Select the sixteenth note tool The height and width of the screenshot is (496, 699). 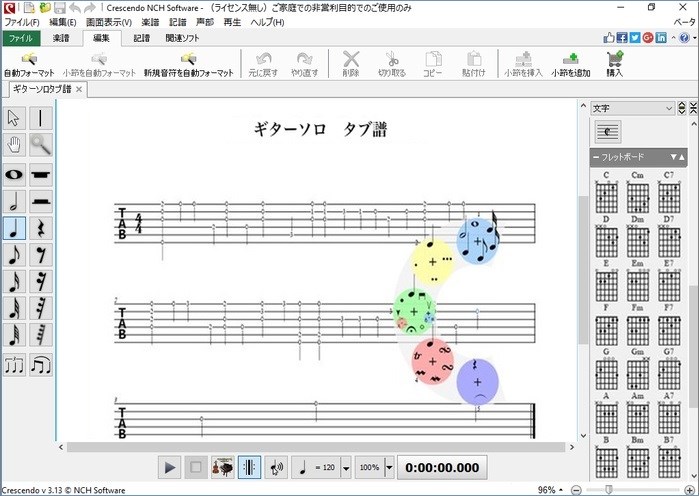tap(14, 282)
